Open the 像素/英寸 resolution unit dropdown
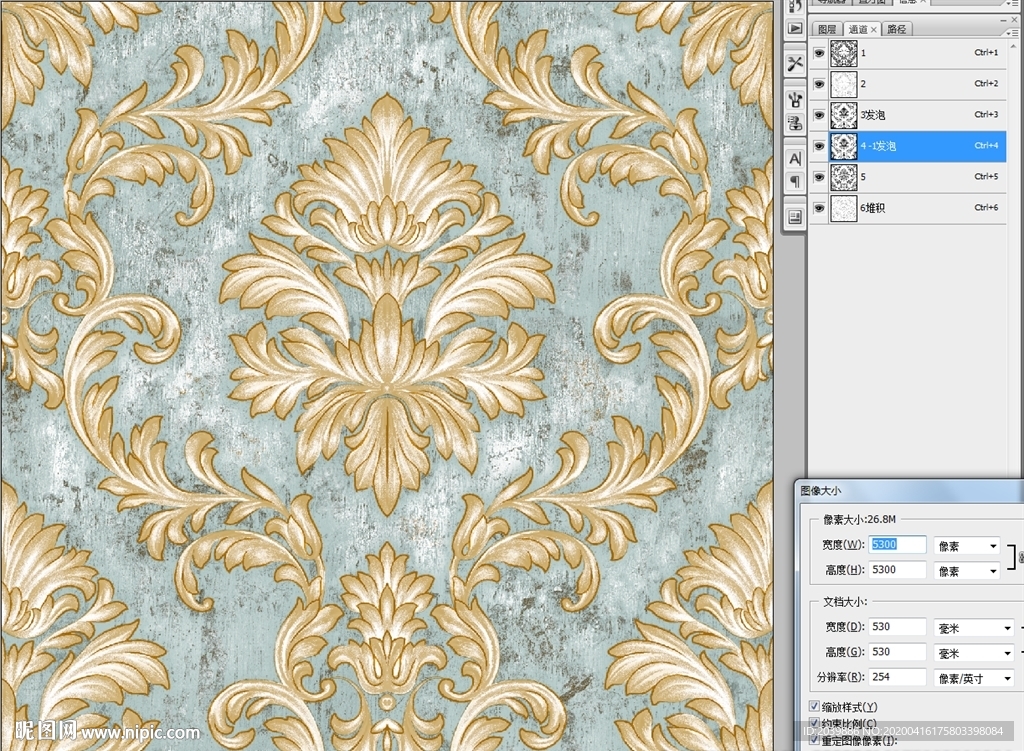Viewport: 1024px width, 751px height. point(974,678)
